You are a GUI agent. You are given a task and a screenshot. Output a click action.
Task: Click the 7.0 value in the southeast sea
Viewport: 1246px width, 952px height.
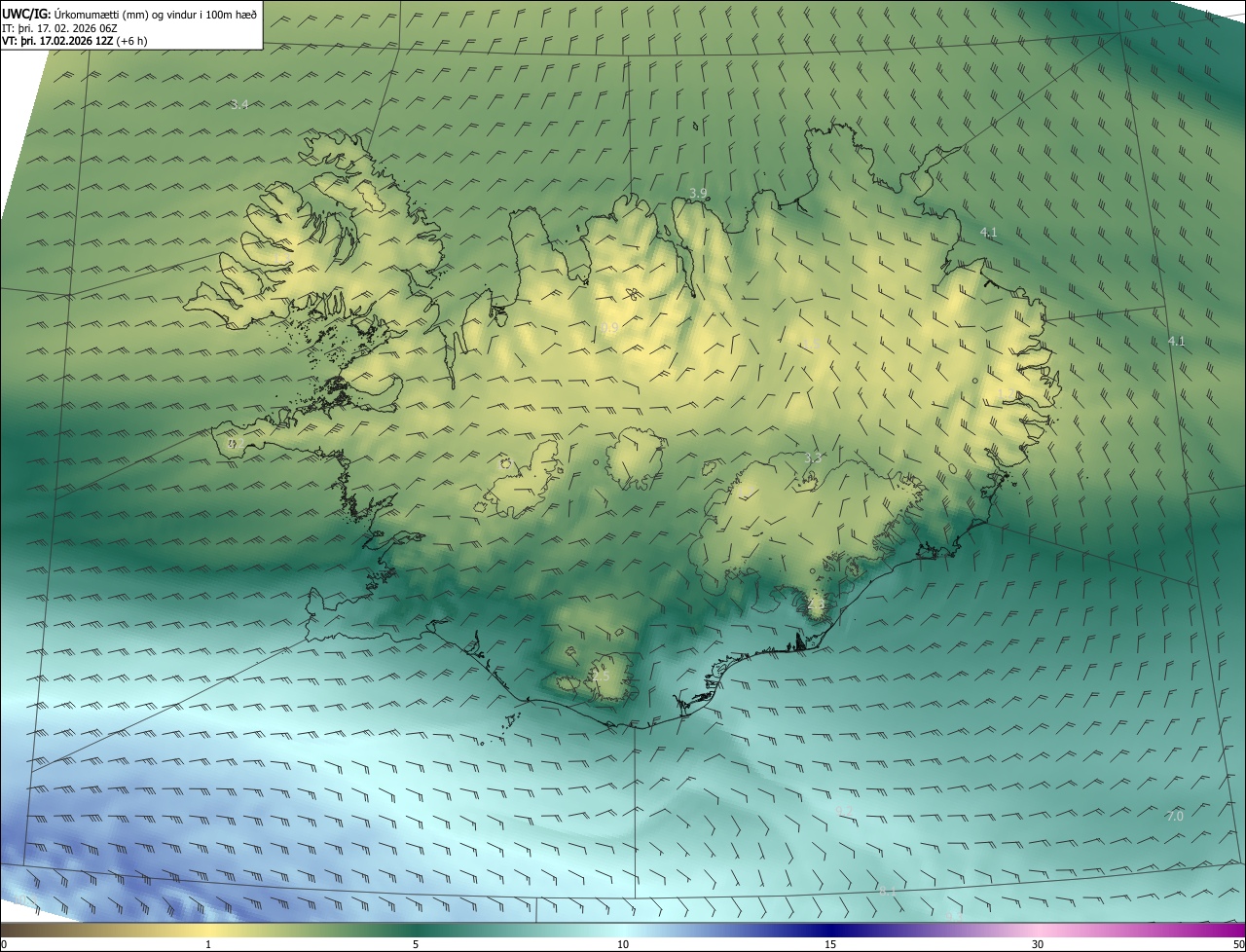[x=1174, y=816]
